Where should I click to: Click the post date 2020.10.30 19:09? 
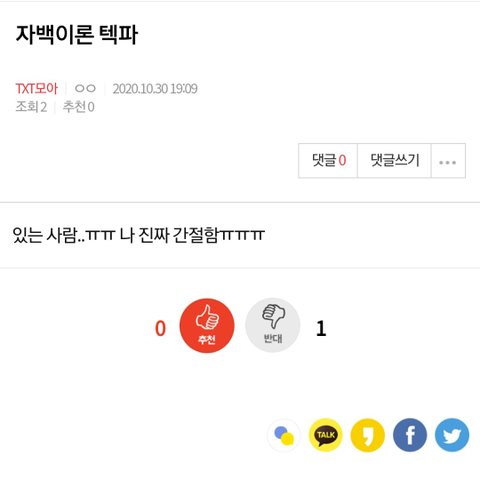[155, 89]
